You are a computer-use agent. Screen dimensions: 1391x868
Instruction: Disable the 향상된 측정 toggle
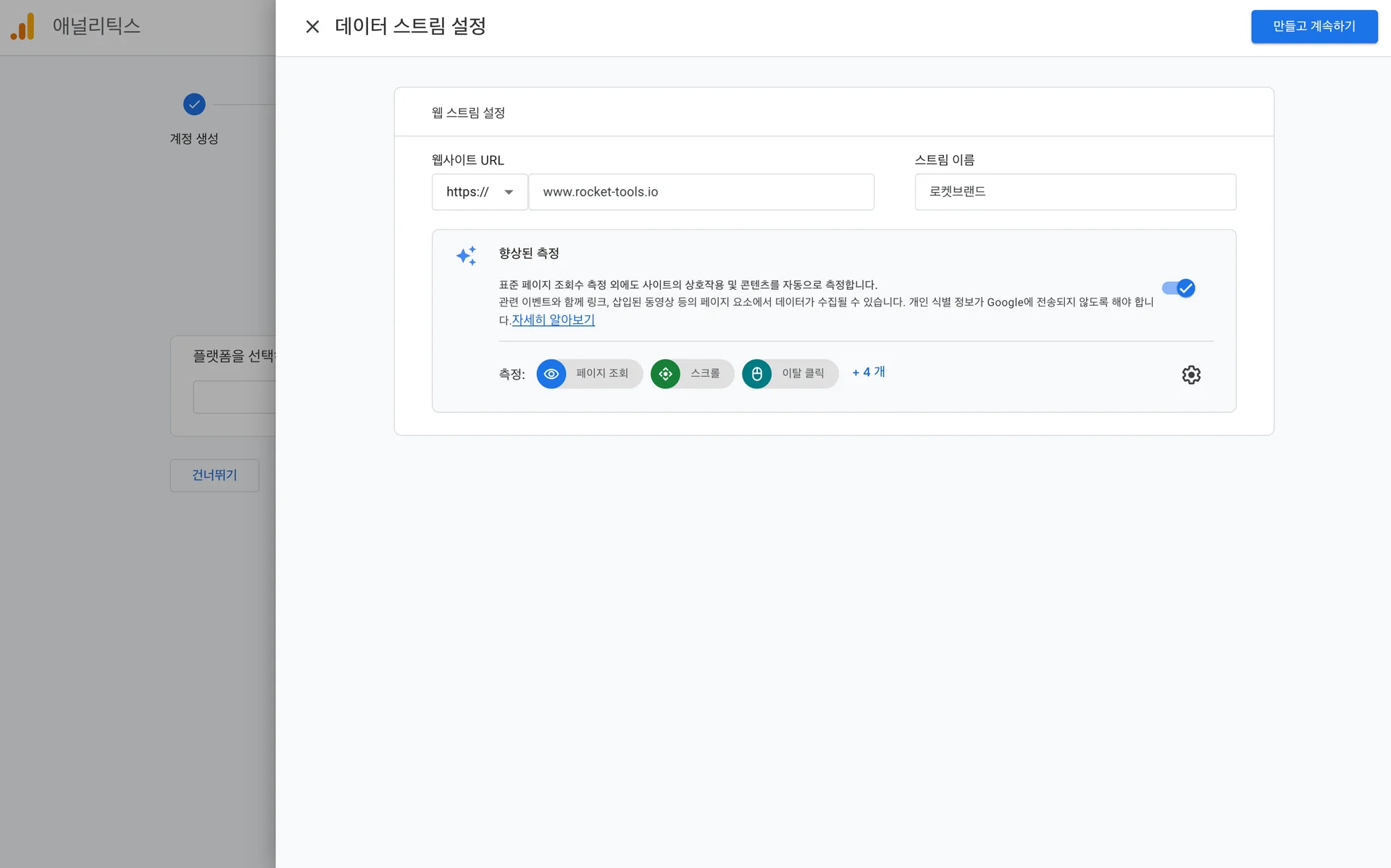[x=1179, y=288]
